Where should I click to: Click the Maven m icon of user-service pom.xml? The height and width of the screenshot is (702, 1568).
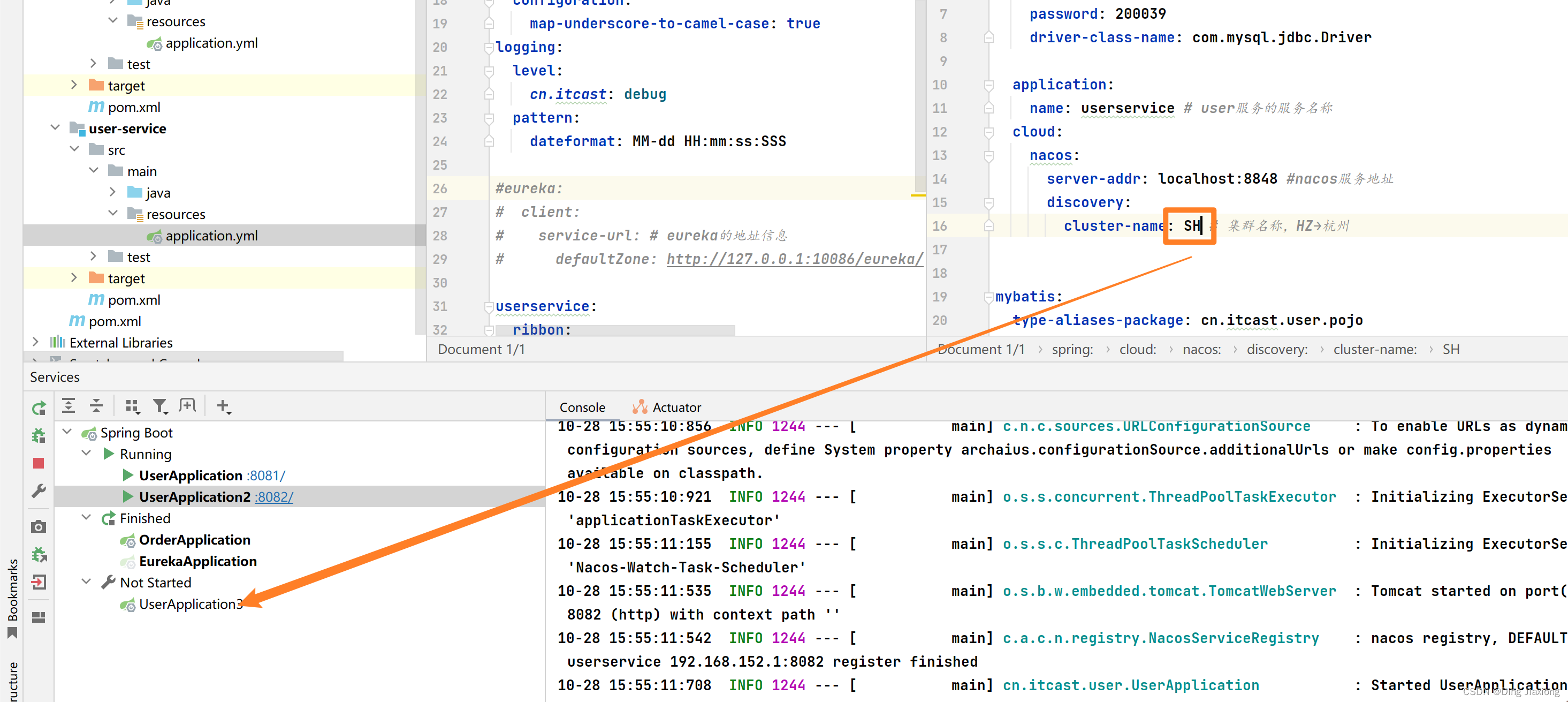click(96, 299)
